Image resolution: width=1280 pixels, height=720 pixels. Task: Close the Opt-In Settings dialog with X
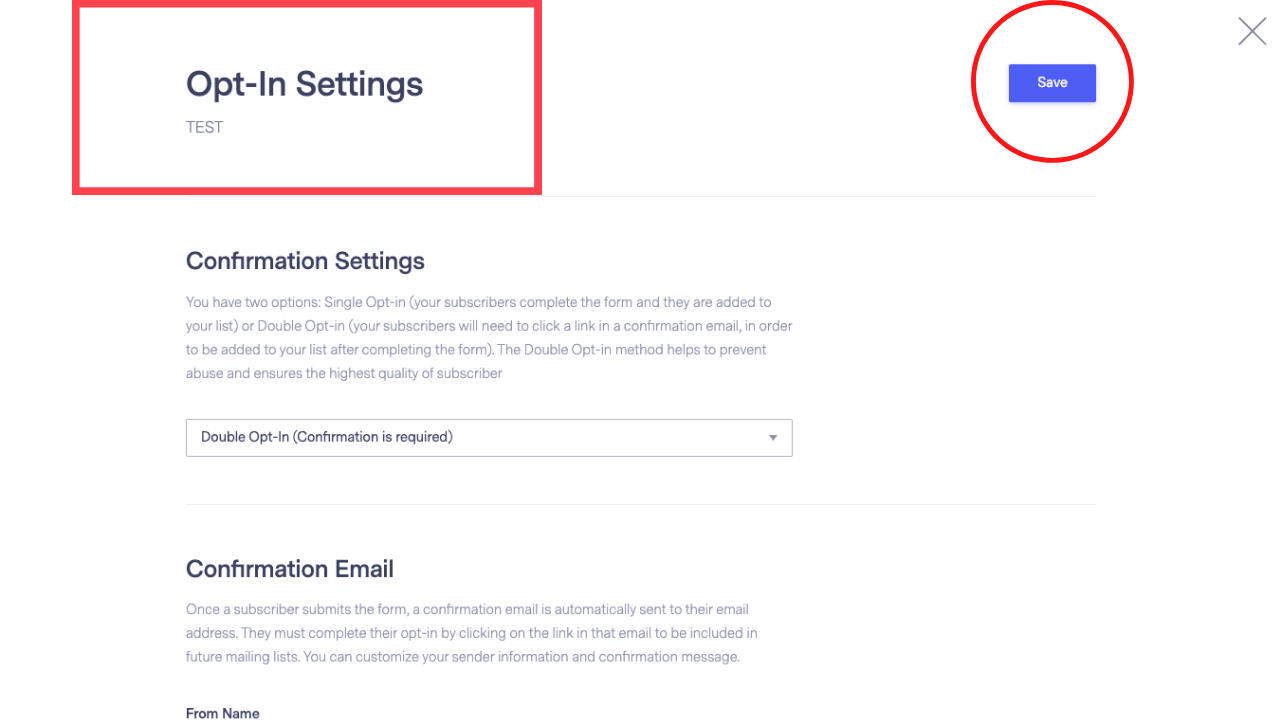click(1252, 31)
